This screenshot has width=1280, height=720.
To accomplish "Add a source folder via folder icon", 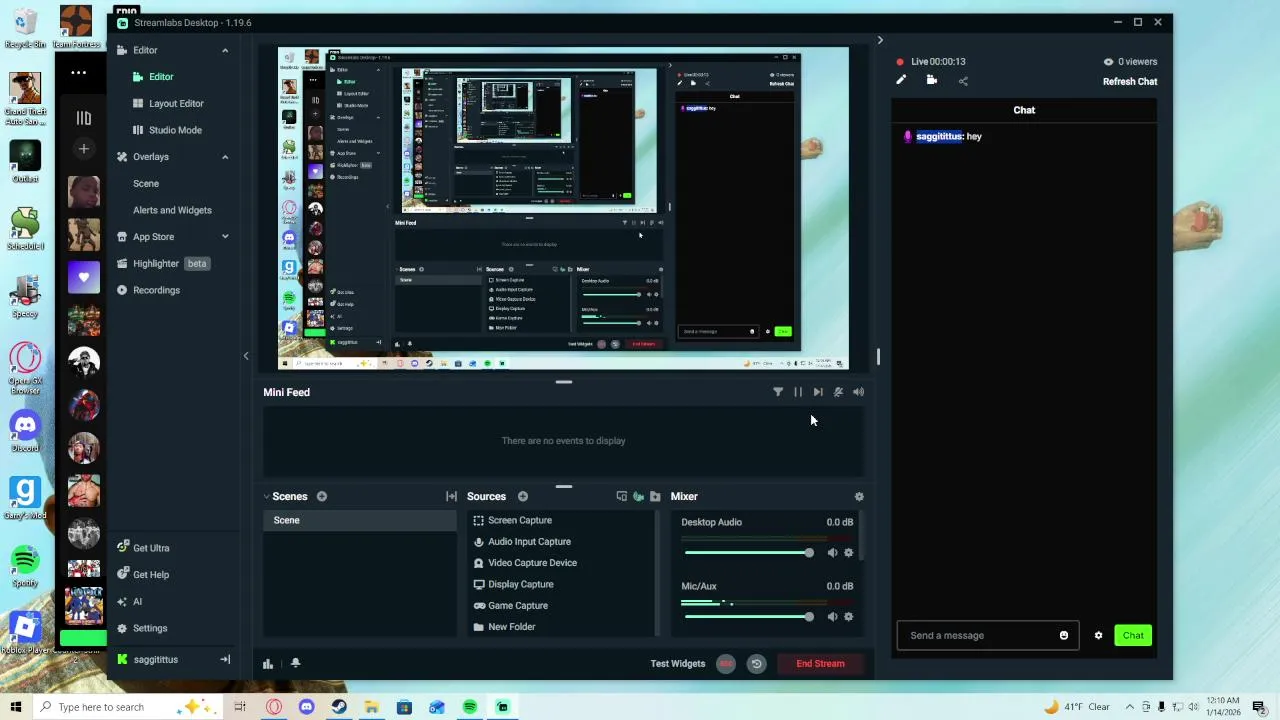I will (655, 496).
